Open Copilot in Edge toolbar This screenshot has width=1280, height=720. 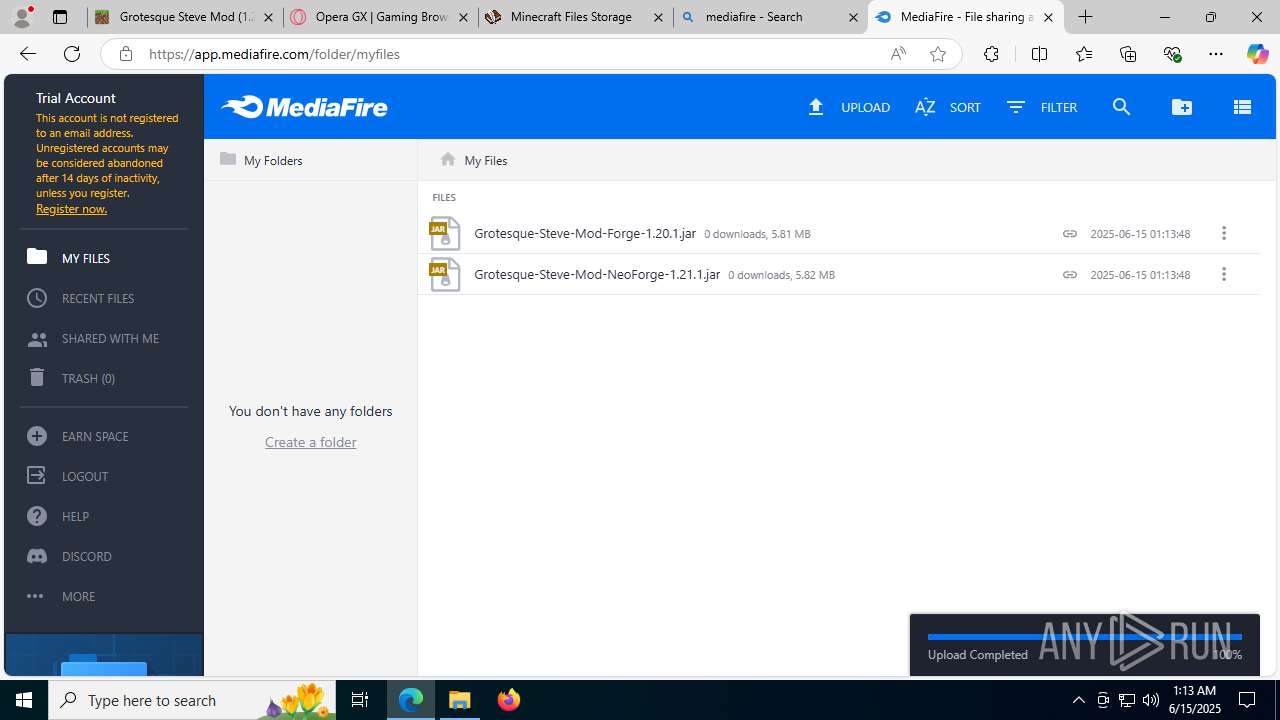pos(1257,54)
